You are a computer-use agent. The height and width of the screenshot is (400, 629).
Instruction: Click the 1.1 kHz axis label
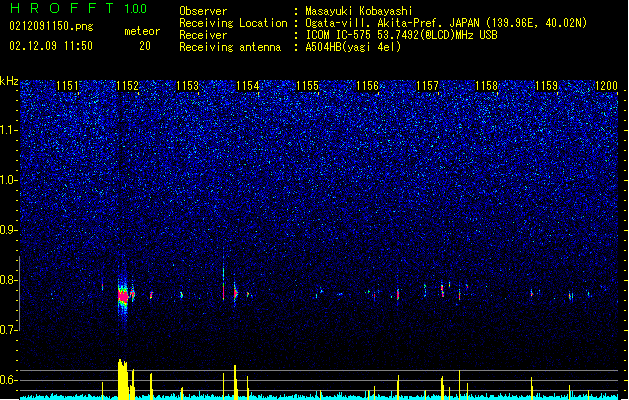9,130
